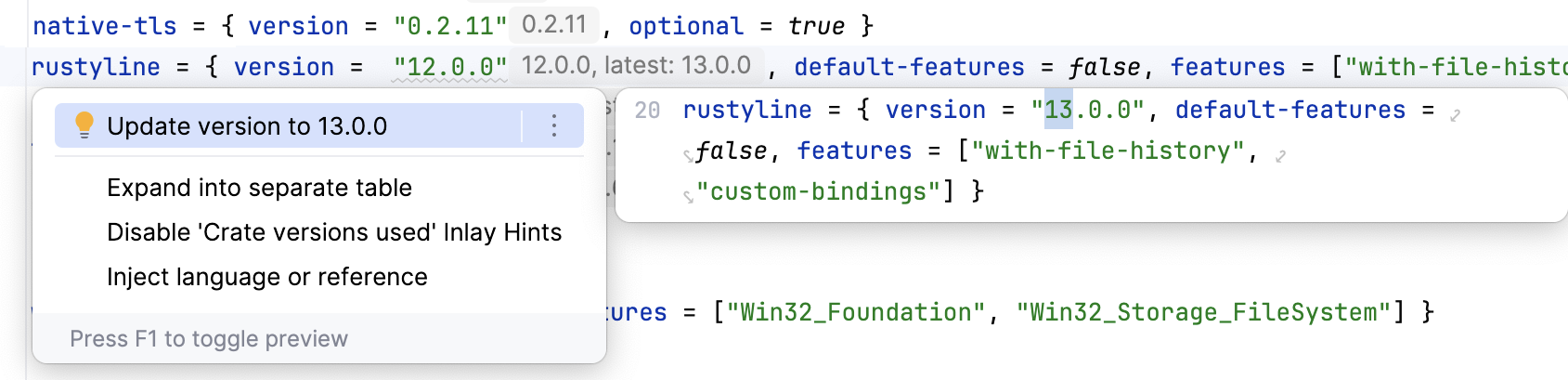Click the native-tls dependency key
This screenshot has height=380, width=1568.
click(x=105, y=26)
